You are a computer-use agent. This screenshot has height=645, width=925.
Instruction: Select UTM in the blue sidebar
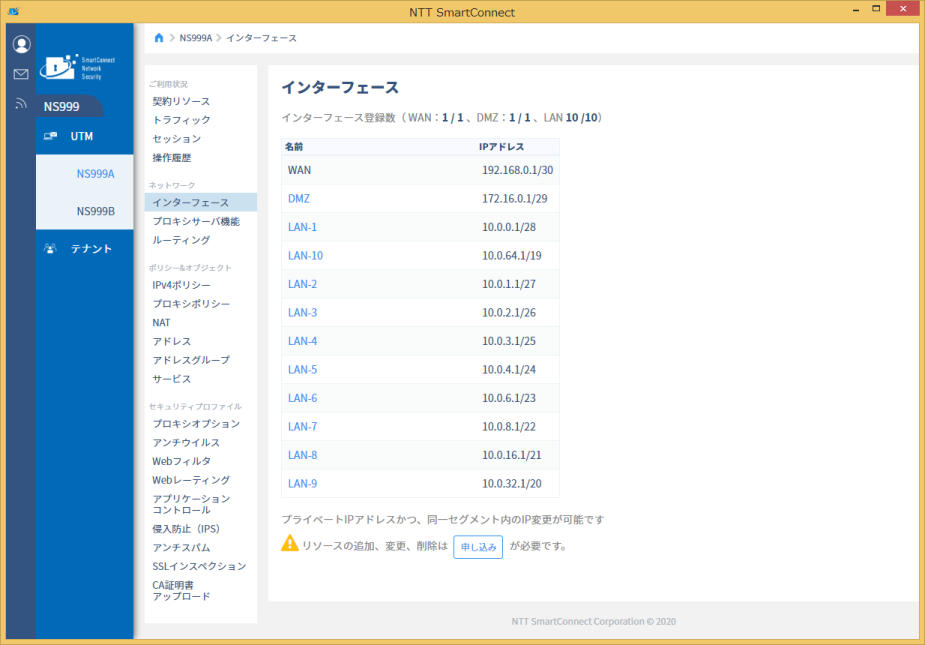pyautogui.click(x=84, y=136)
